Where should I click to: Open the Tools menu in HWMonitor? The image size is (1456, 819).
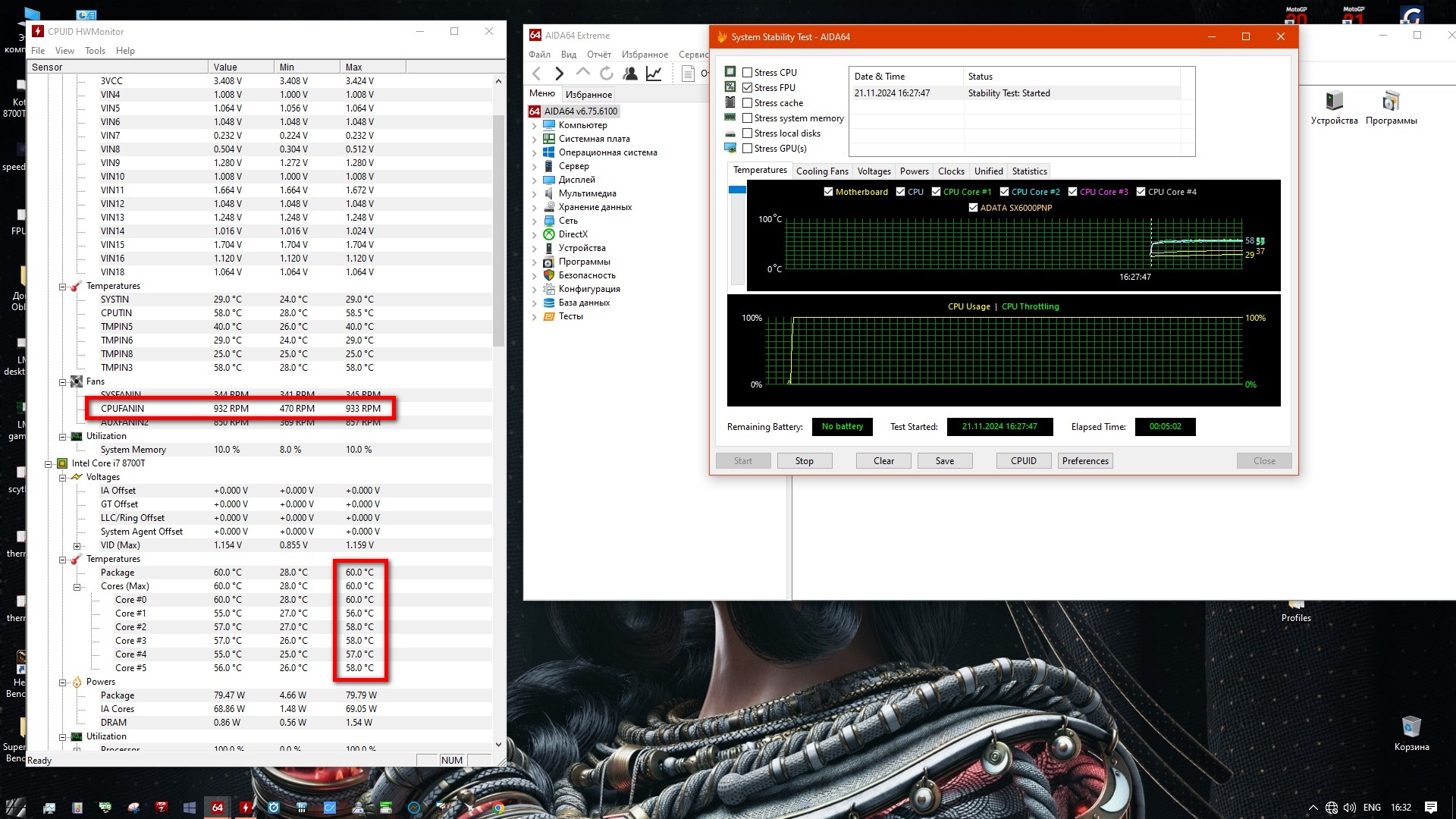pos(95,51)
